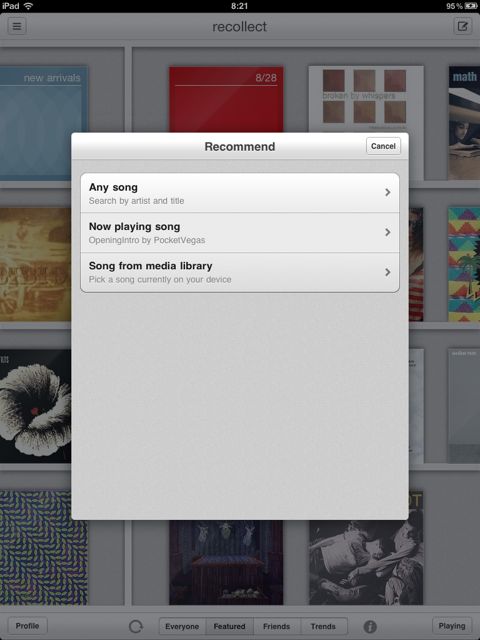Cancel the Recommend dialog
The image size is (480, 640).
(x=383, y=146)
